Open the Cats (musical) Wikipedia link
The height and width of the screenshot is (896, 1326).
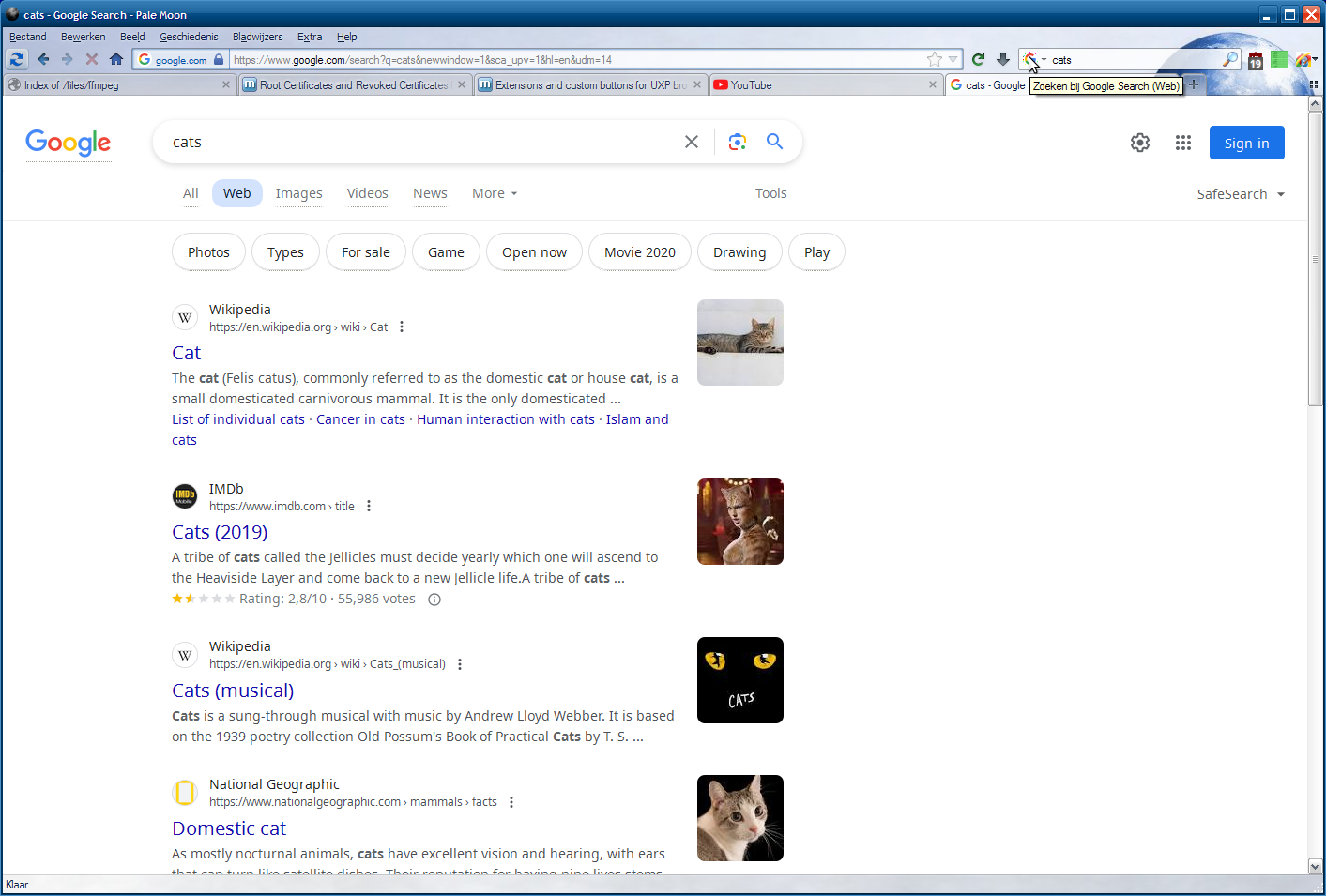click(x=233, y=691)
